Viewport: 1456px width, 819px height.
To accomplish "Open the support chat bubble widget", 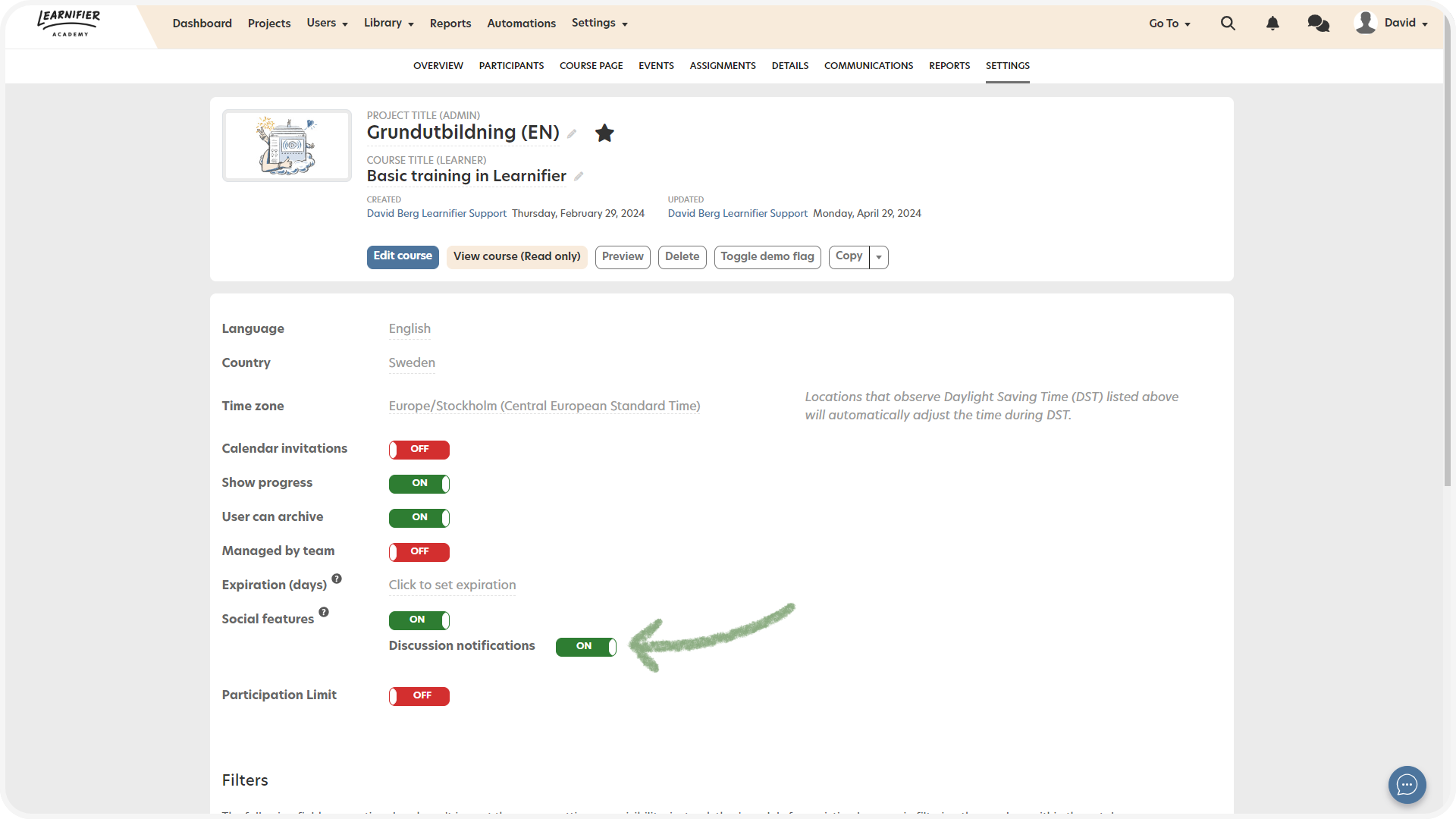I will (x=1407, y=784).
